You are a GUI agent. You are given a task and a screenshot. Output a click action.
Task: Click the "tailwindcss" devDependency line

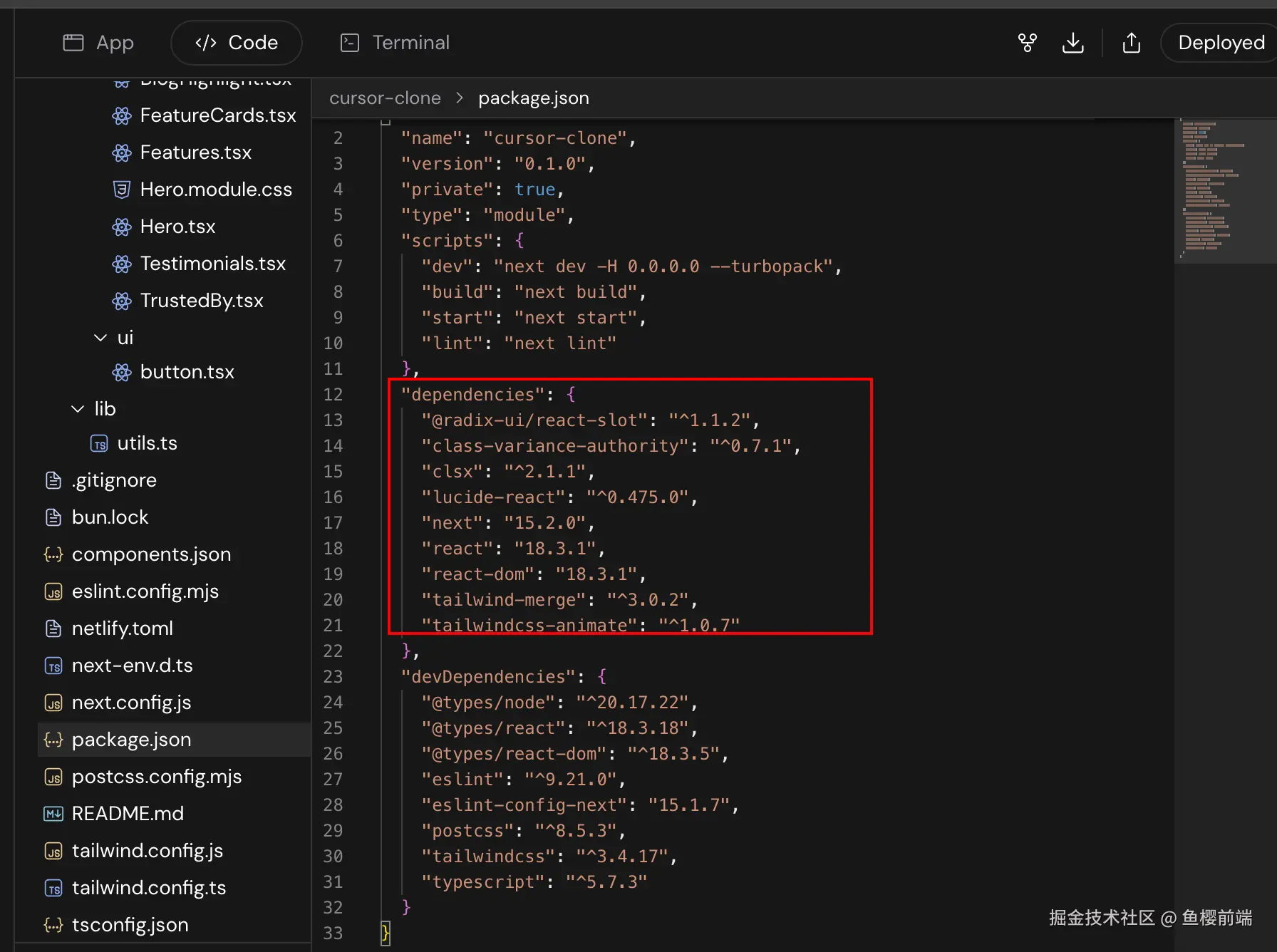click(x=549, y=857)
